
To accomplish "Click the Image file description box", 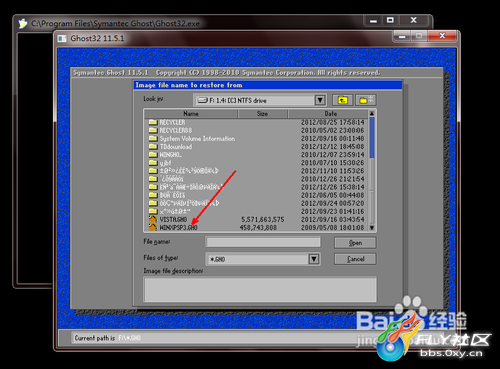I will (260, 289).
